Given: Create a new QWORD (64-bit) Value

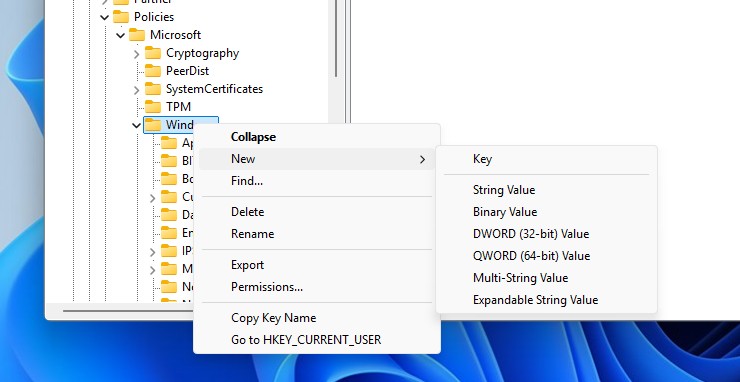Looking at the screenshot, I should tap(547, 256).
